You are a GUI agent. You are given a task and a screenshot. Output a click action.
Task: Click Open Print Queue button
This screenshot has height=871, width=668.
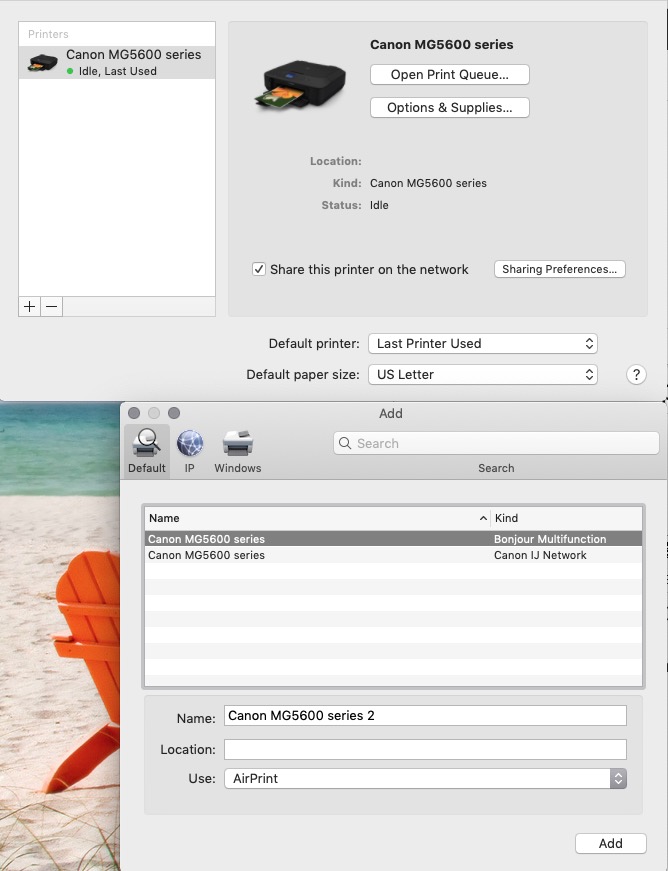(450, 74)
